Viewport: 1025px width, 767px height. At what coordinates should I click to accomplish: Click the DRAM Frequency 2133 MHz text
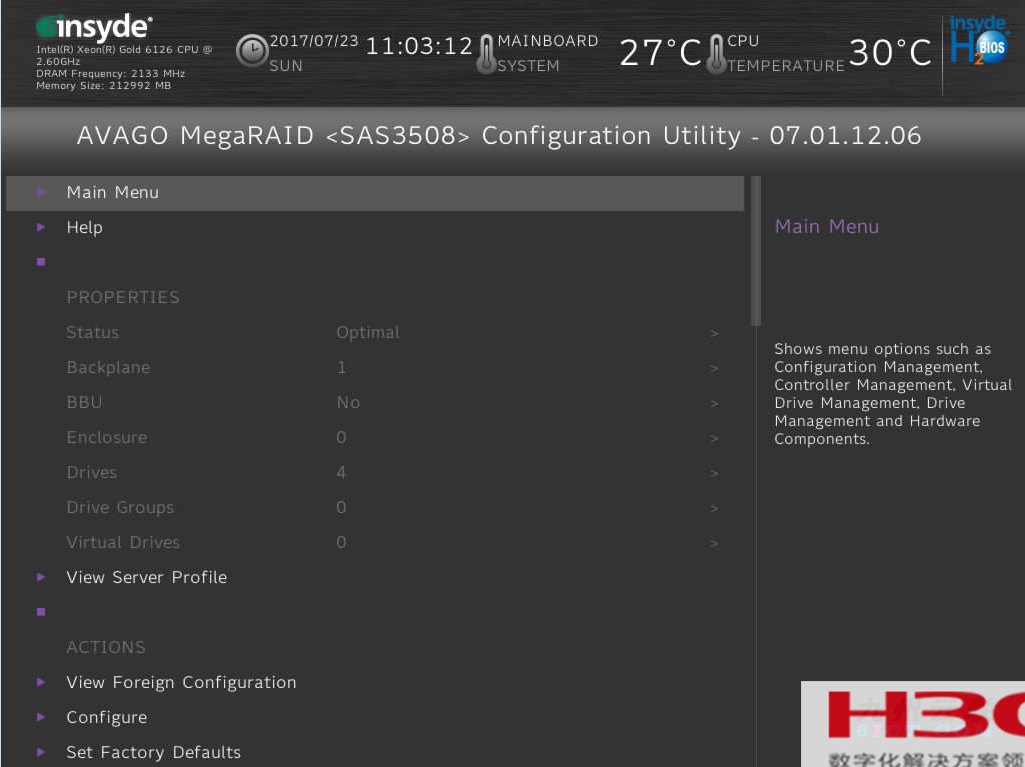tap(110, 74)
